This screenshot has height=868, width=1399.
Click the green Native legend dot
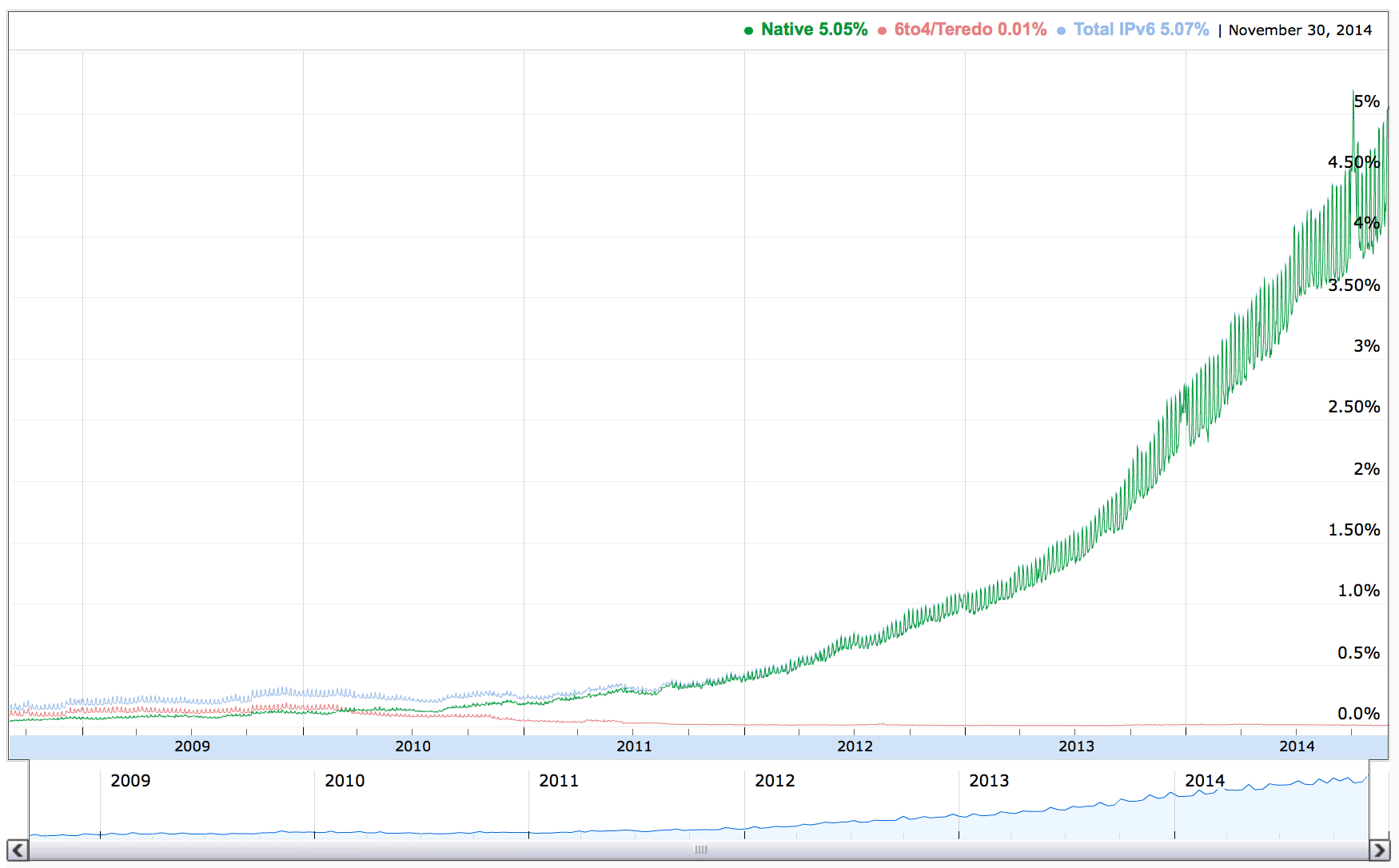[748, 30]
